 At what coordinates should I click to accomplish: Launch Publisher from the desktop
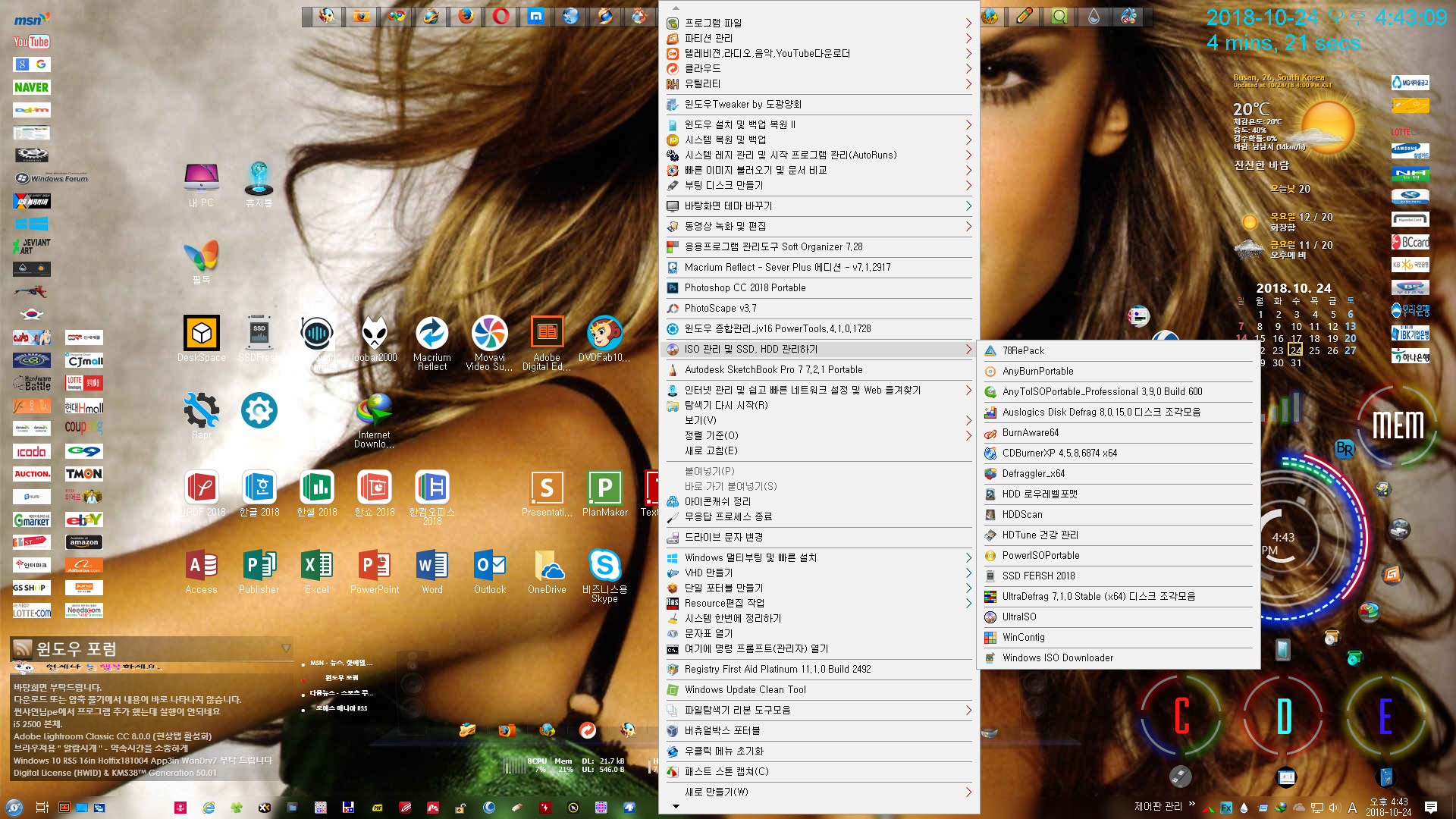point(259,571)
